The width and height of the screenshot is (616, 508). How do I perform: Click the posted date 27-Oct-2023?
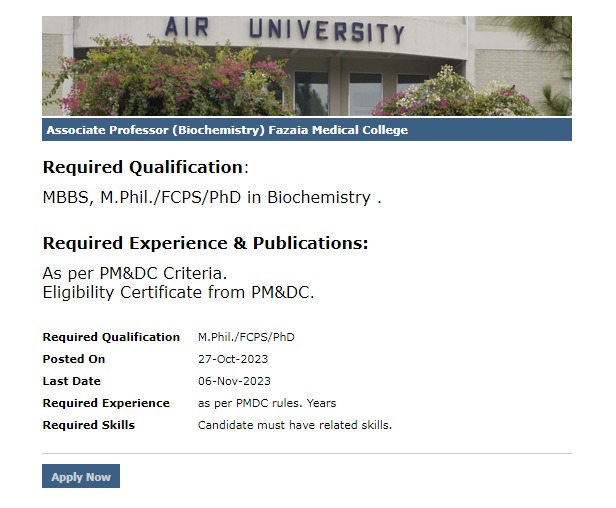(x=233, y=359)
